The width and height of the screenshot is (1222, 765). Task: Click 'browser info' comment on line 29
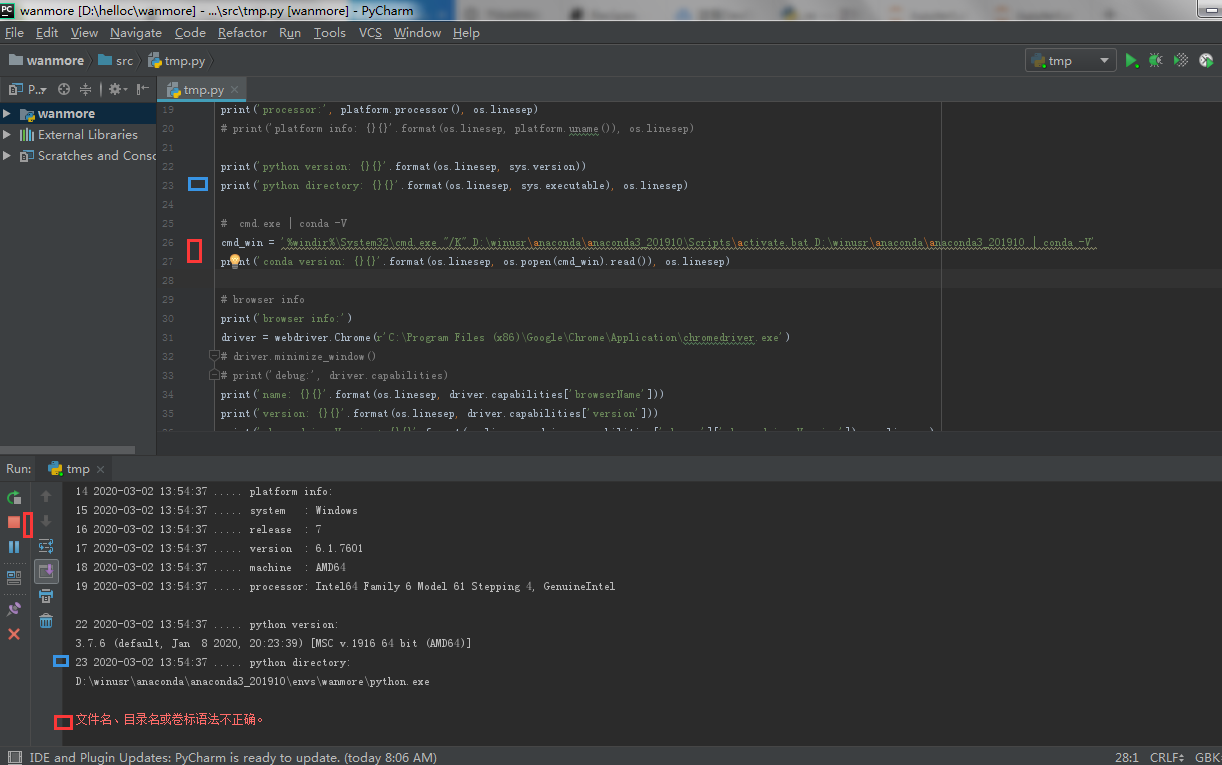click(x=263, y=299)
